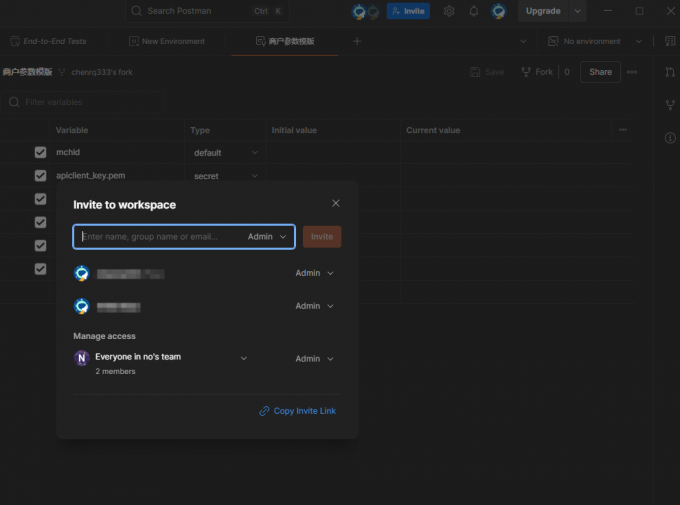680x505 pixels.
Task: Click the chenrq333's fork label
Action: click(102, 72)
